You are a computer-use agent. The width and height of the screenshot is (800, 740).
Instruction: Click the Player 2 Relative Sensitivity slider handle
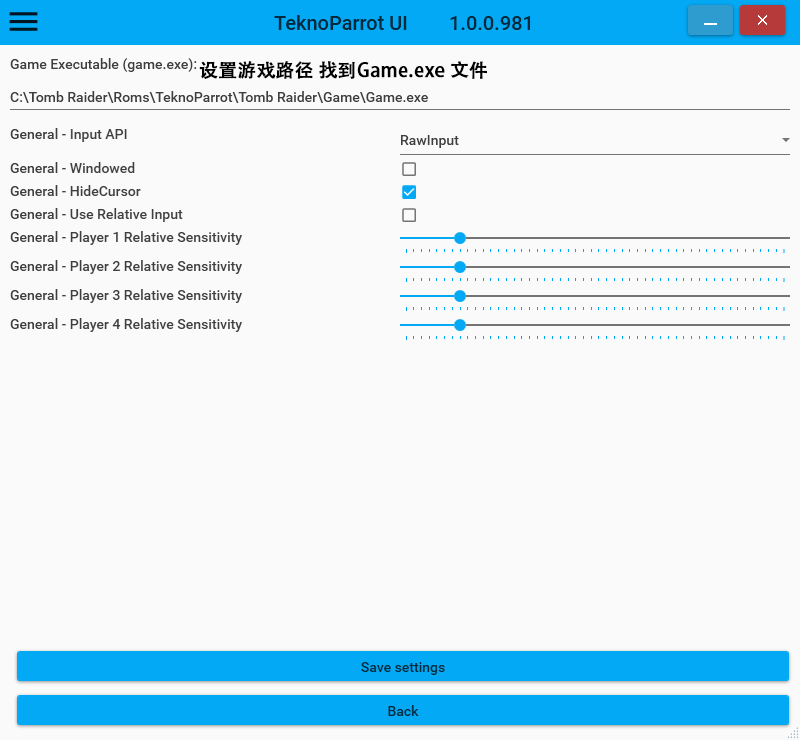460,267
